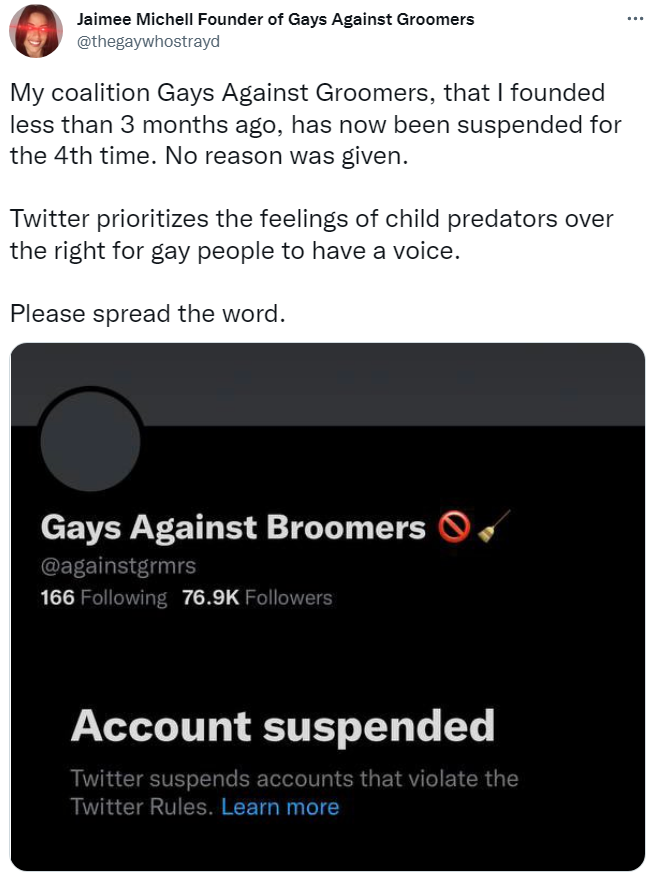Click the paragraph starting 'My coalition Gays Against'
The width and height of the screenshot is (658, 879).
pos(315,126)
